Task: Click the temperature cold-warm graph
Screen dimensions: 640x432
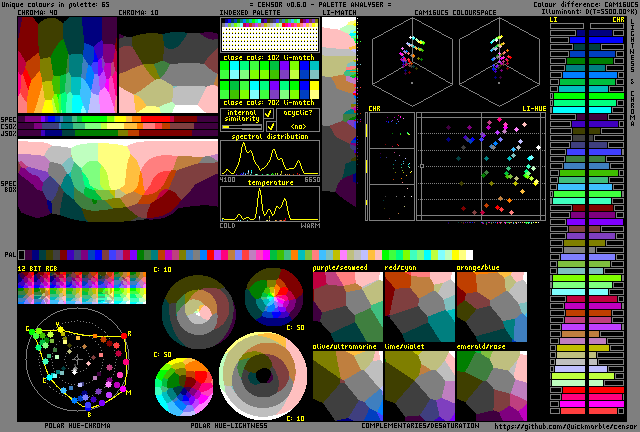Action: 270,204
